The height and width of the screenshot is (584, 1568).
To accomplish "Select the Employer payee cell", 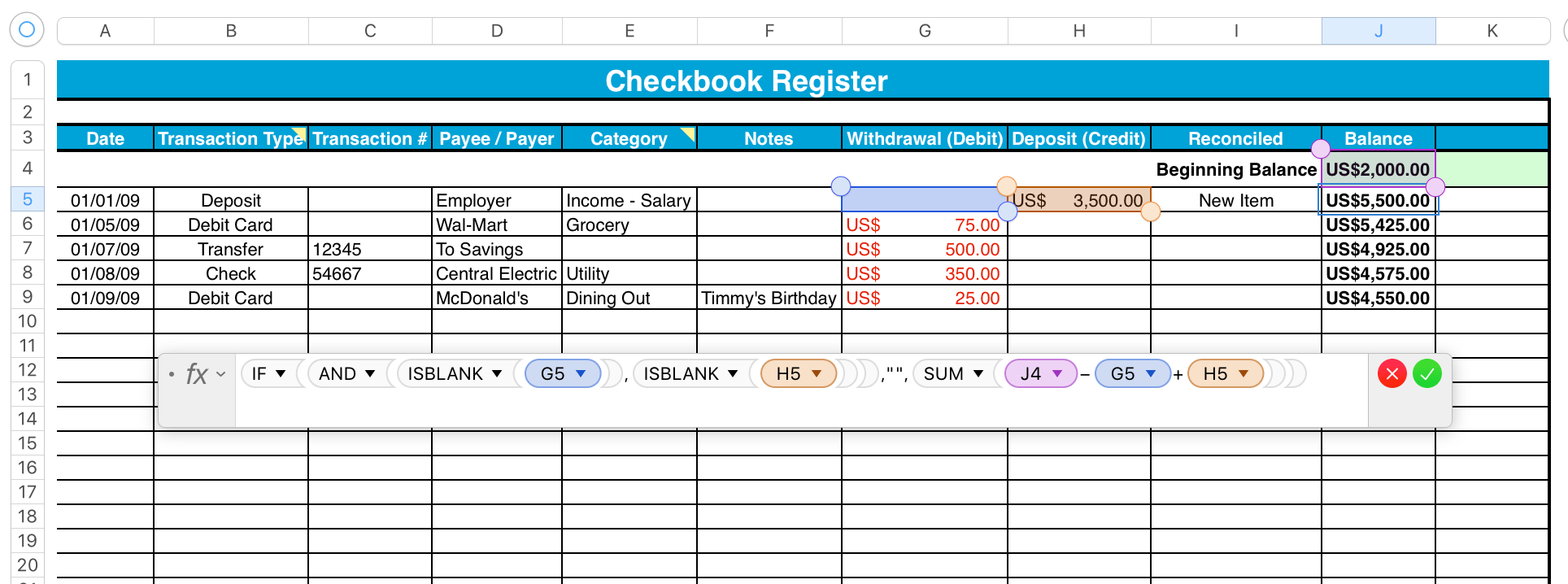I will [x=497, y=200].
